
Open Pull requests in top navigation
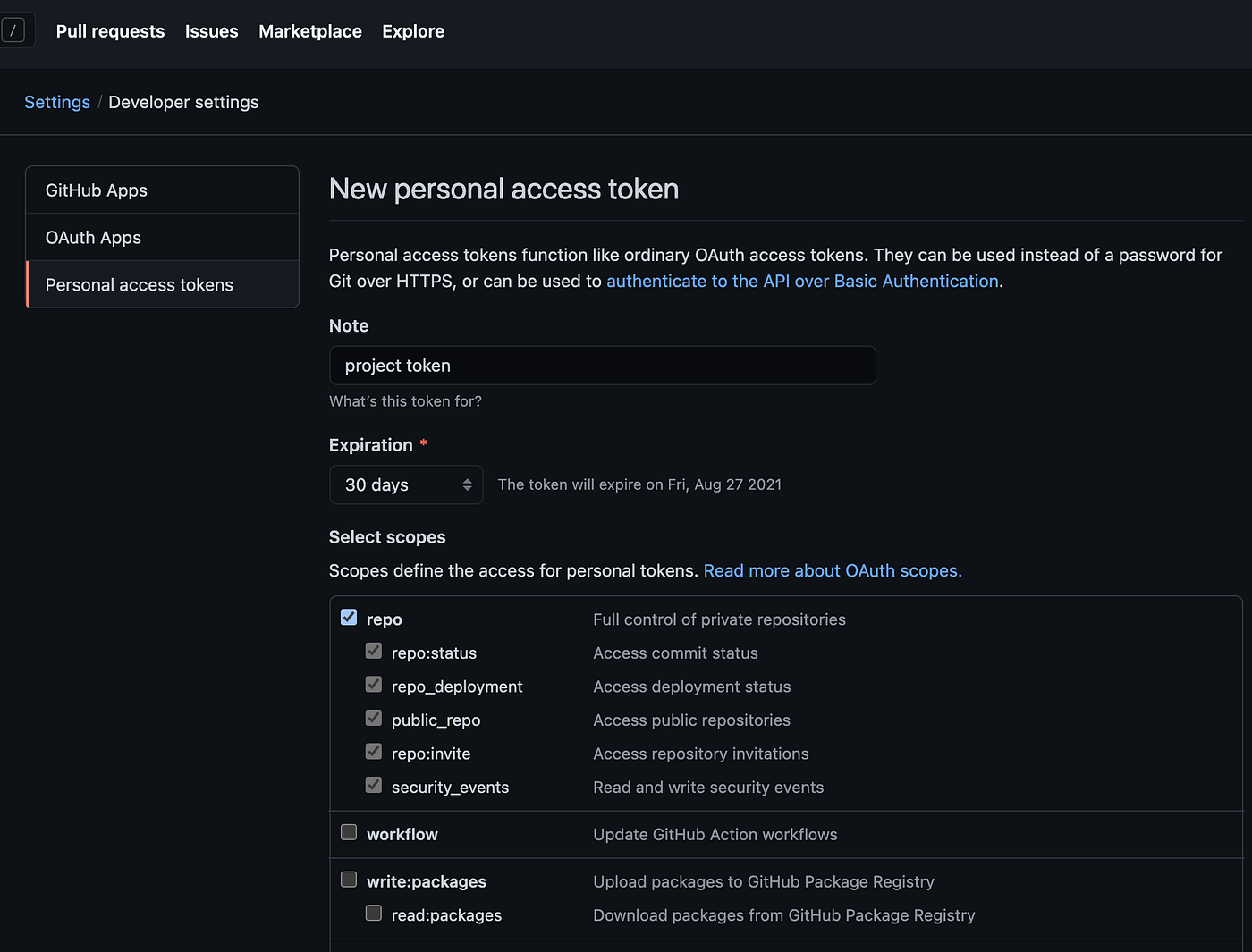pos(110,31)
